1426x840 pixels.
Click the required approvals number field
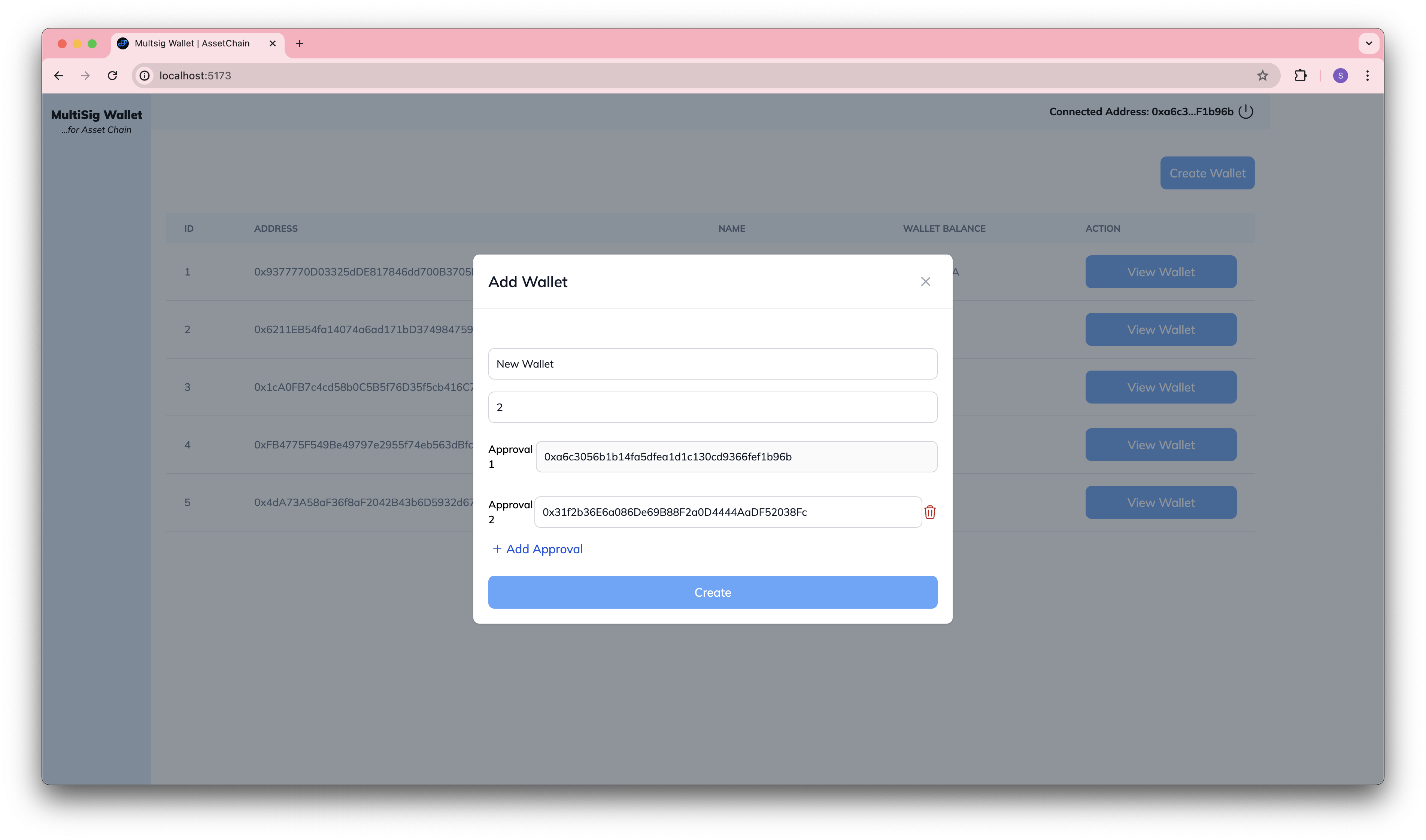click(x=712, y=407)
